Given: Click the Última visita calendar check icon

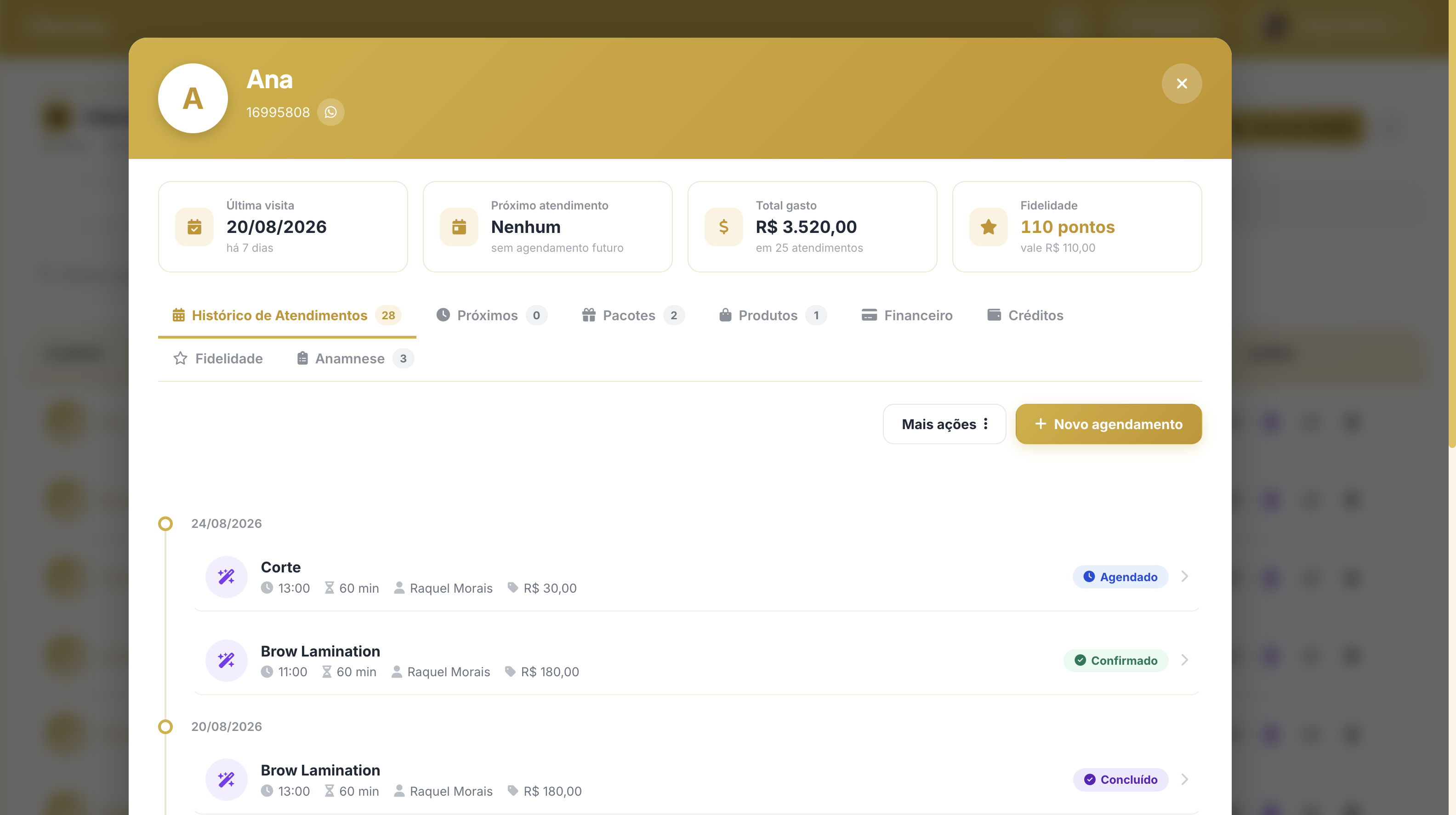Looking at the screenshot, I should pos(194,227).
